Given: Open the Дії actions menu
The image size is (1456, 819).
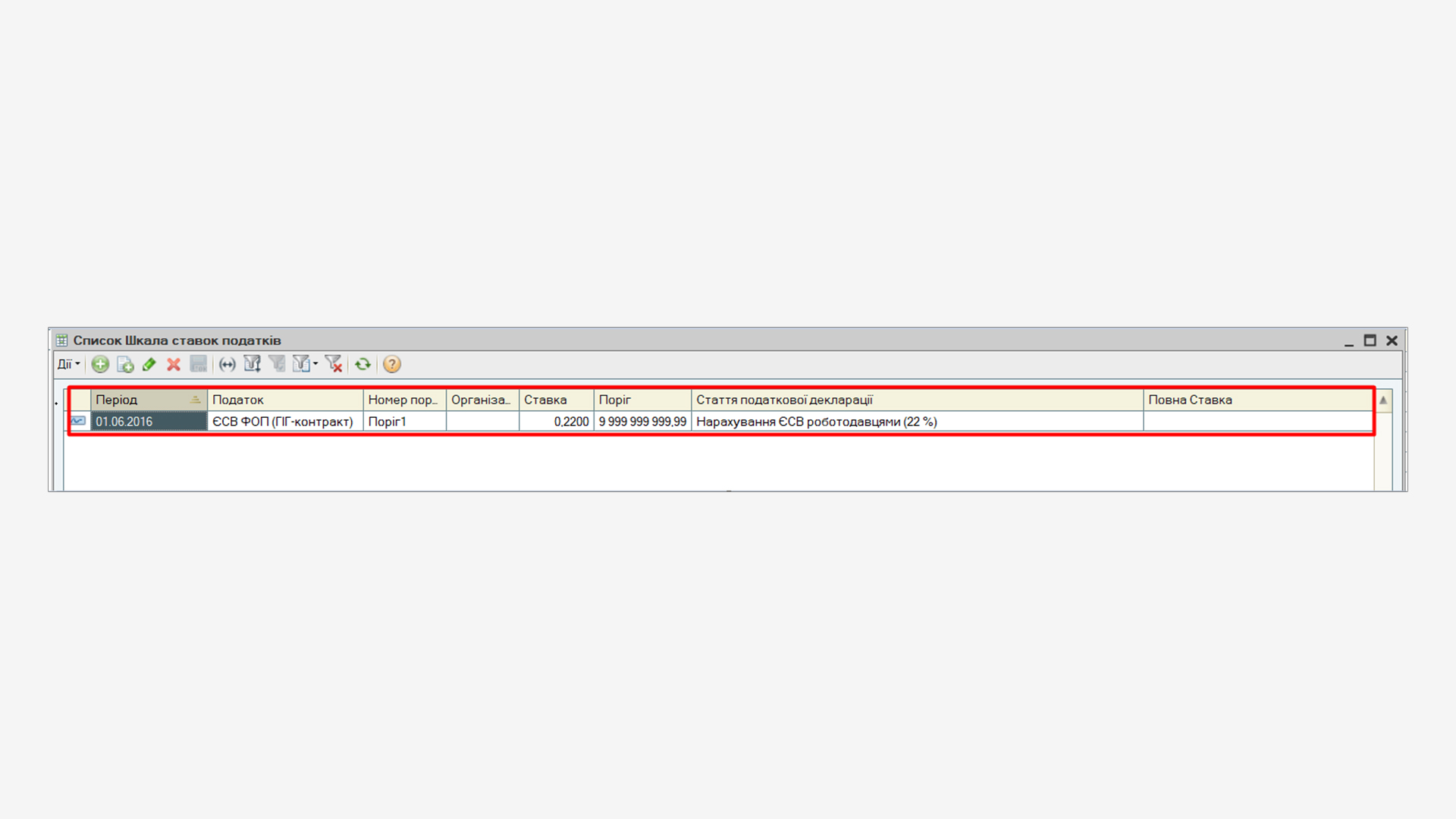Looking at the screenshot, I should pos(69,365).
